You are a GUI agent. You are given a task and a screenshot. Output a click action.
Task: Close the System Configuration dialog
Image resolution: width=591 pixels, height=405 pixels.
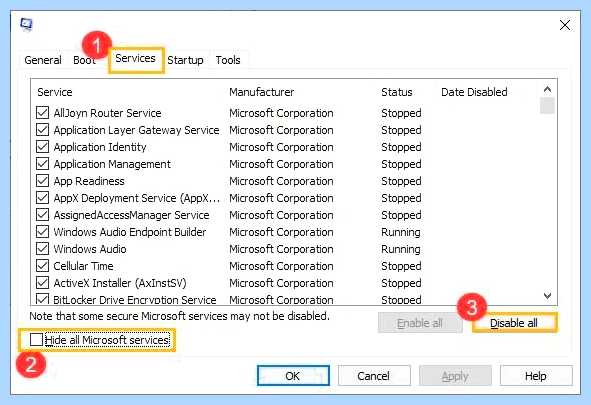(x=565, y=25)
